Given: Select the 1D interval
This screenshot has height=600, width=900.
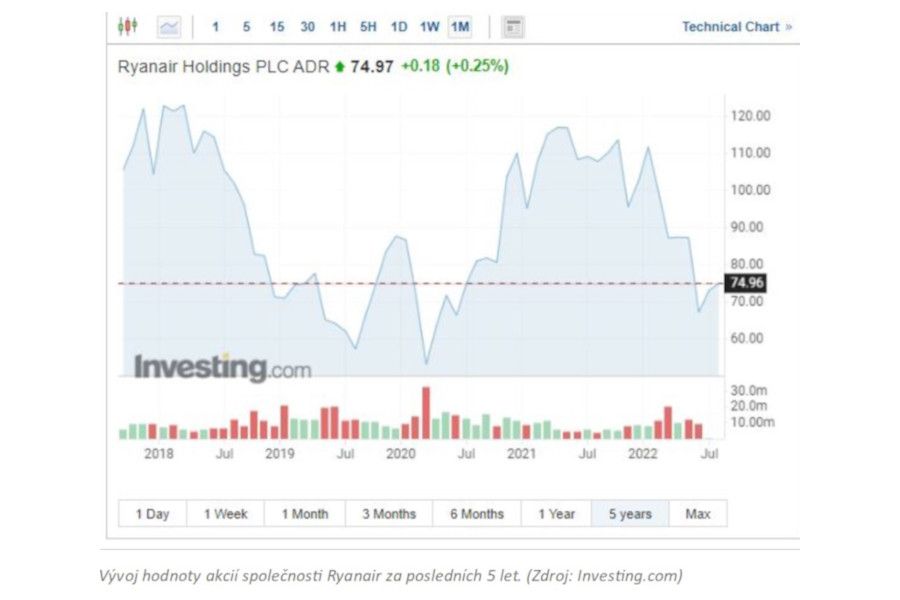Looking at the screenshot, I should click(398, 27).
